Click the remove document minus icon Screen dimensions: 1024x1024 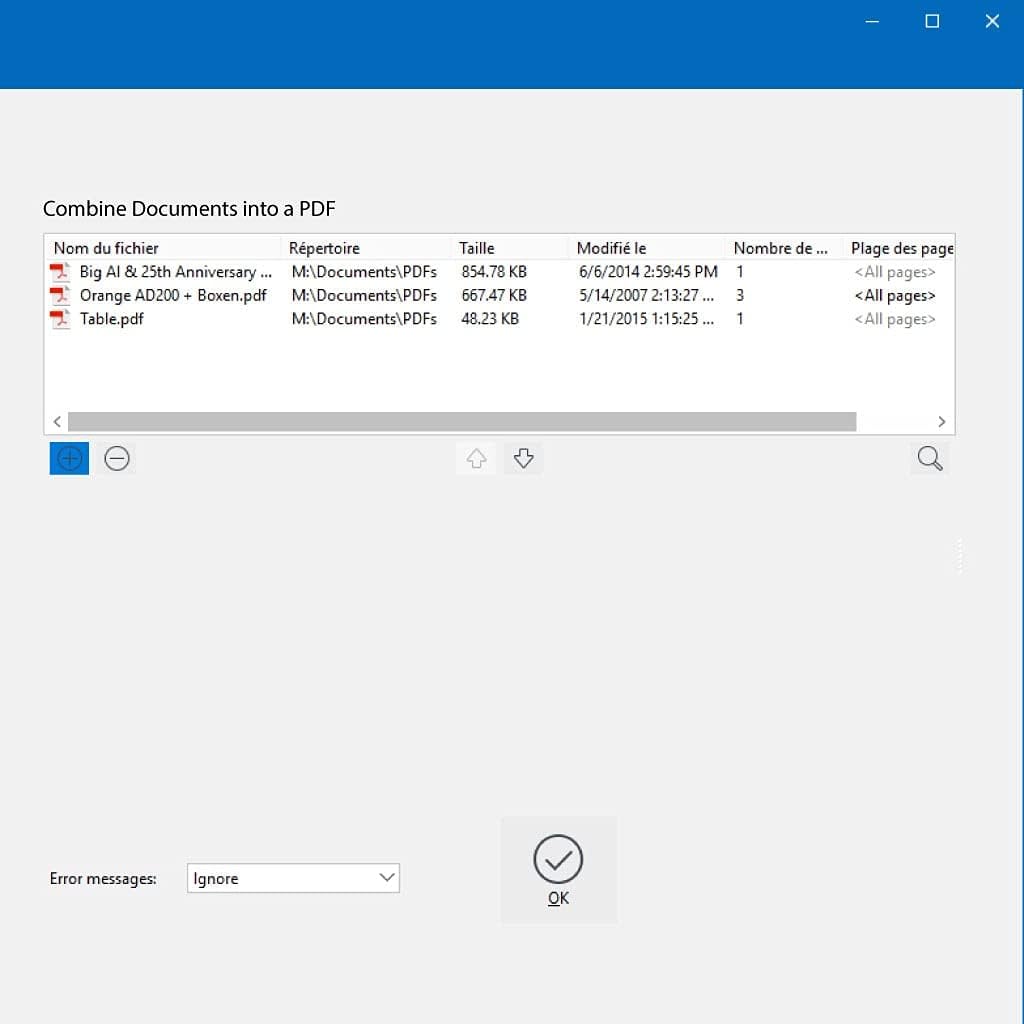click(x=117, y=458)
